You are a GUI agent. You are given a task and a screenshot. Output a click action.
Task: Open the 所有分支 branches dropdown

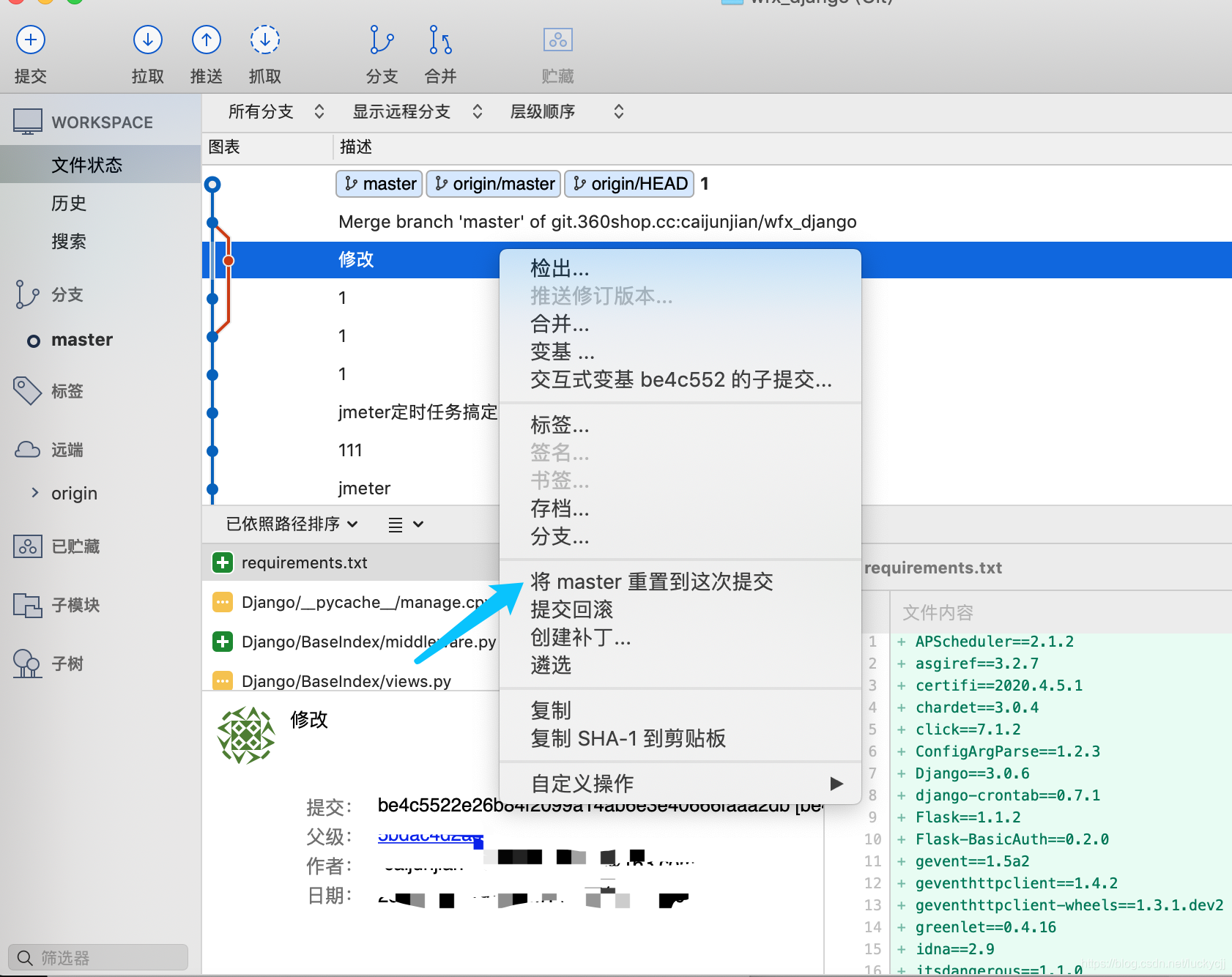[275, 111]
